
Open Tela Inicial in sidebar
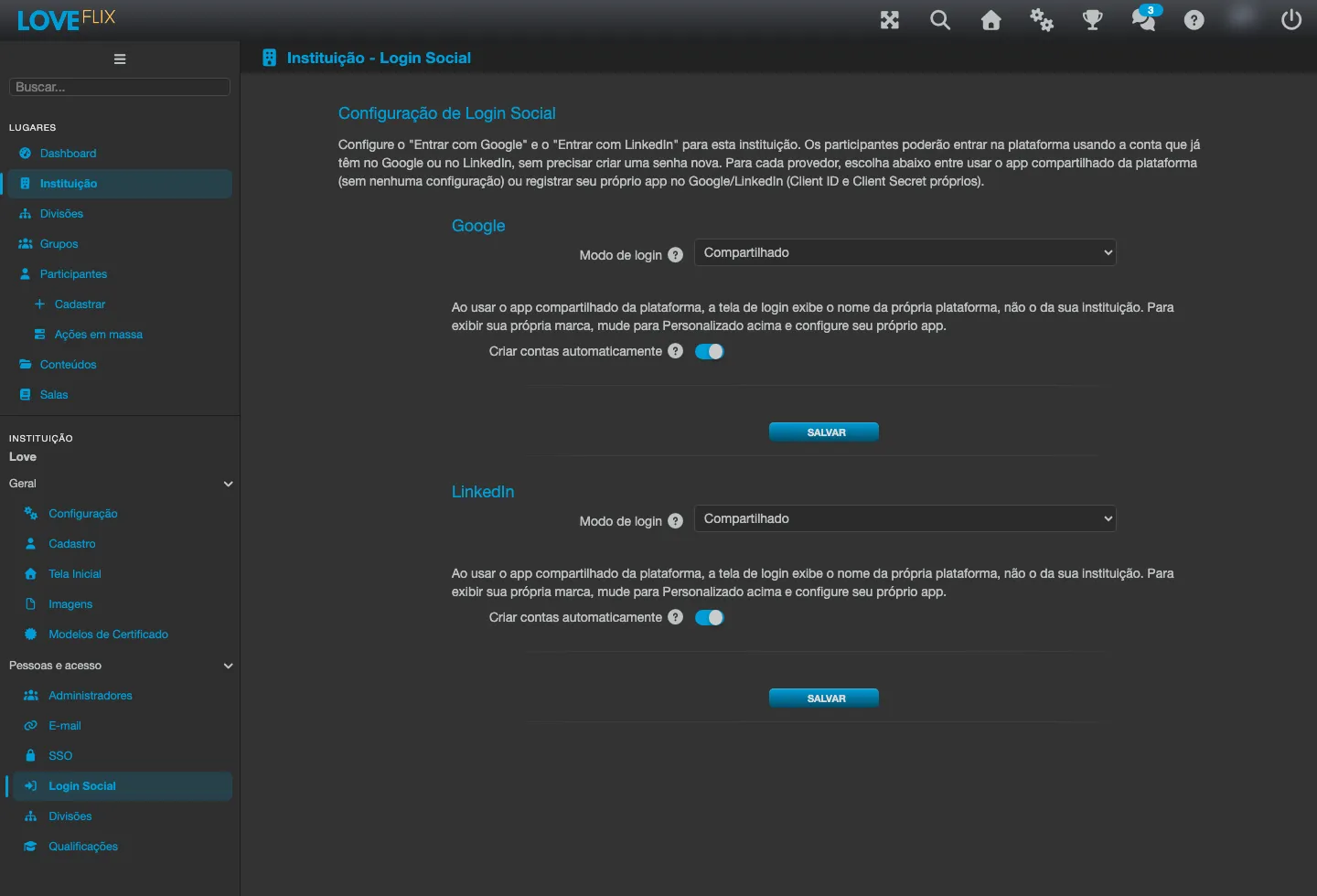tap(75, 574)
